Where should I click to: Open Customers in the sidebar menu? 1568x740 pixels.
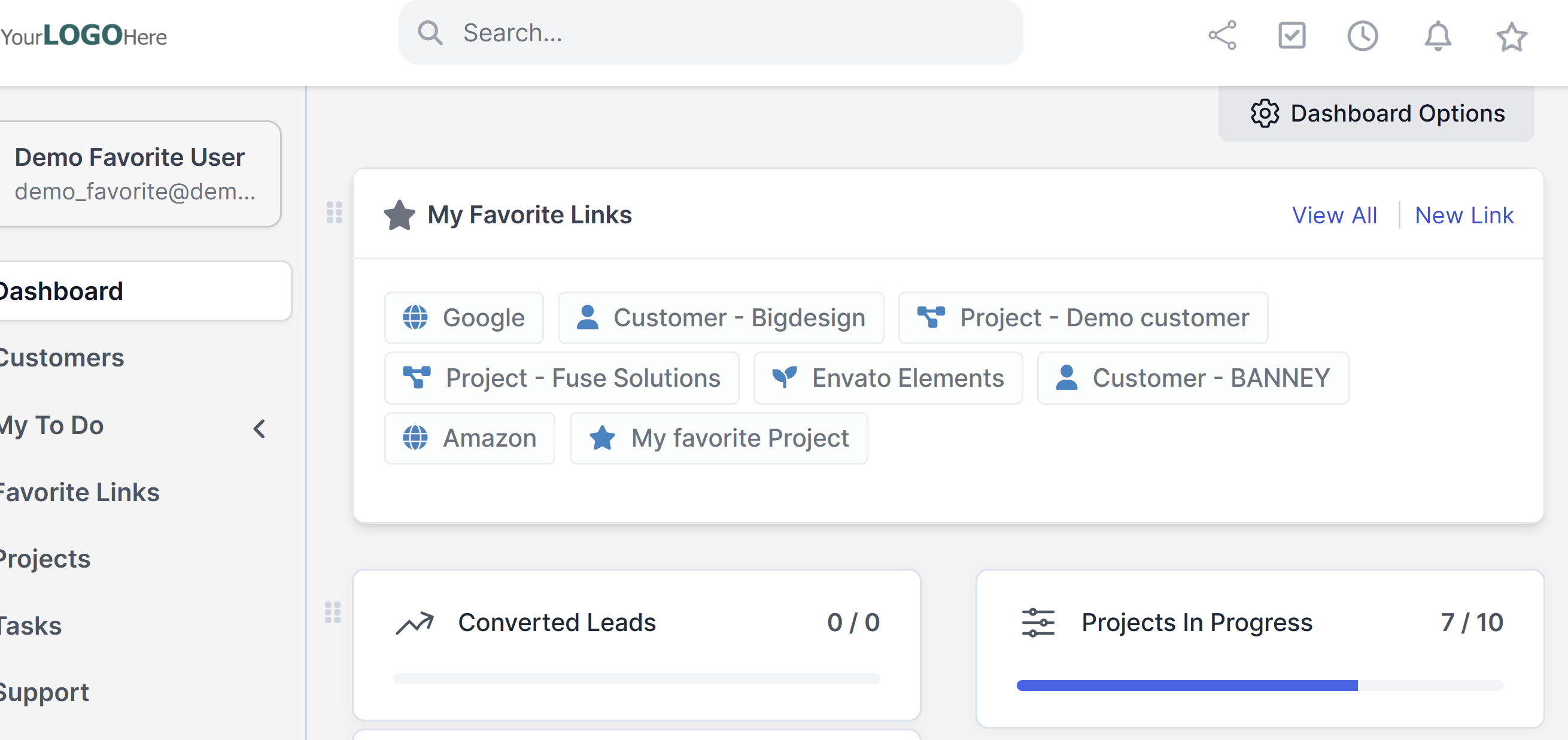(x=62, y=357)
